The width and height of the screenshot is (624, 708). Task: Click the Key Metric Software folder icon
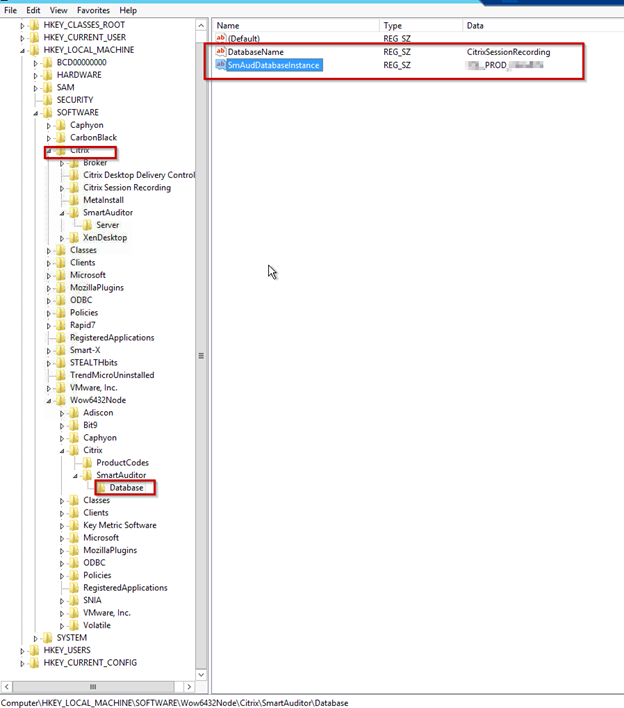tap(74, 525)
